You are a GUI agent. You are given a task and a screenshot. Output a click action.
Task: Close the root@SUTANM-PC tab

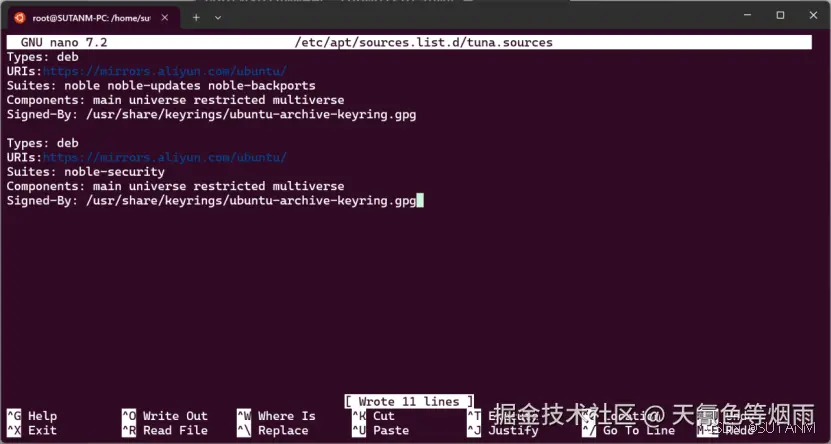click(x=165, y=18)
